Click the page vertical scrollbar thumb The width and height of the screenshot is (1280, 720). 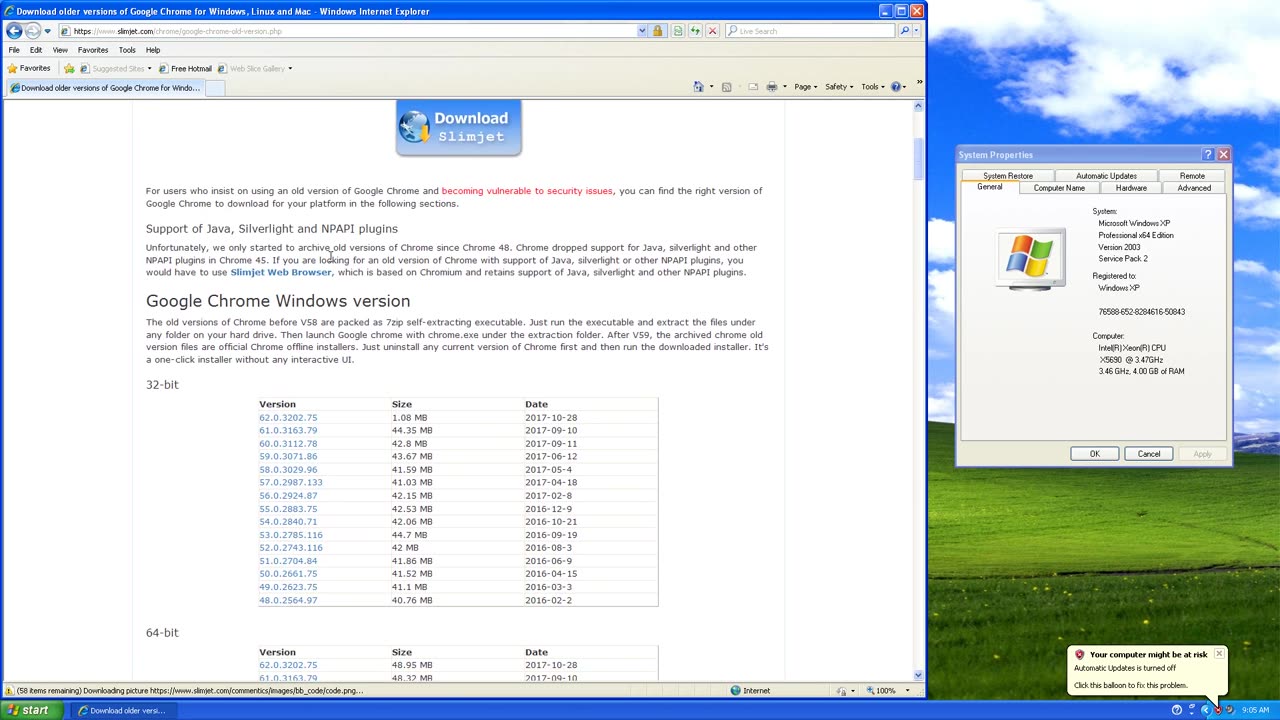918,159
